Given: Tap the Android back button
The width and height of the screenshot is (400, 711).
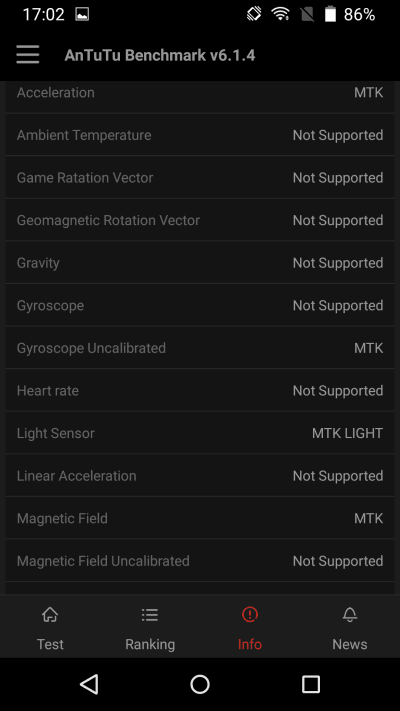Looking at the screenshot, I should click(x=89, y=684).
